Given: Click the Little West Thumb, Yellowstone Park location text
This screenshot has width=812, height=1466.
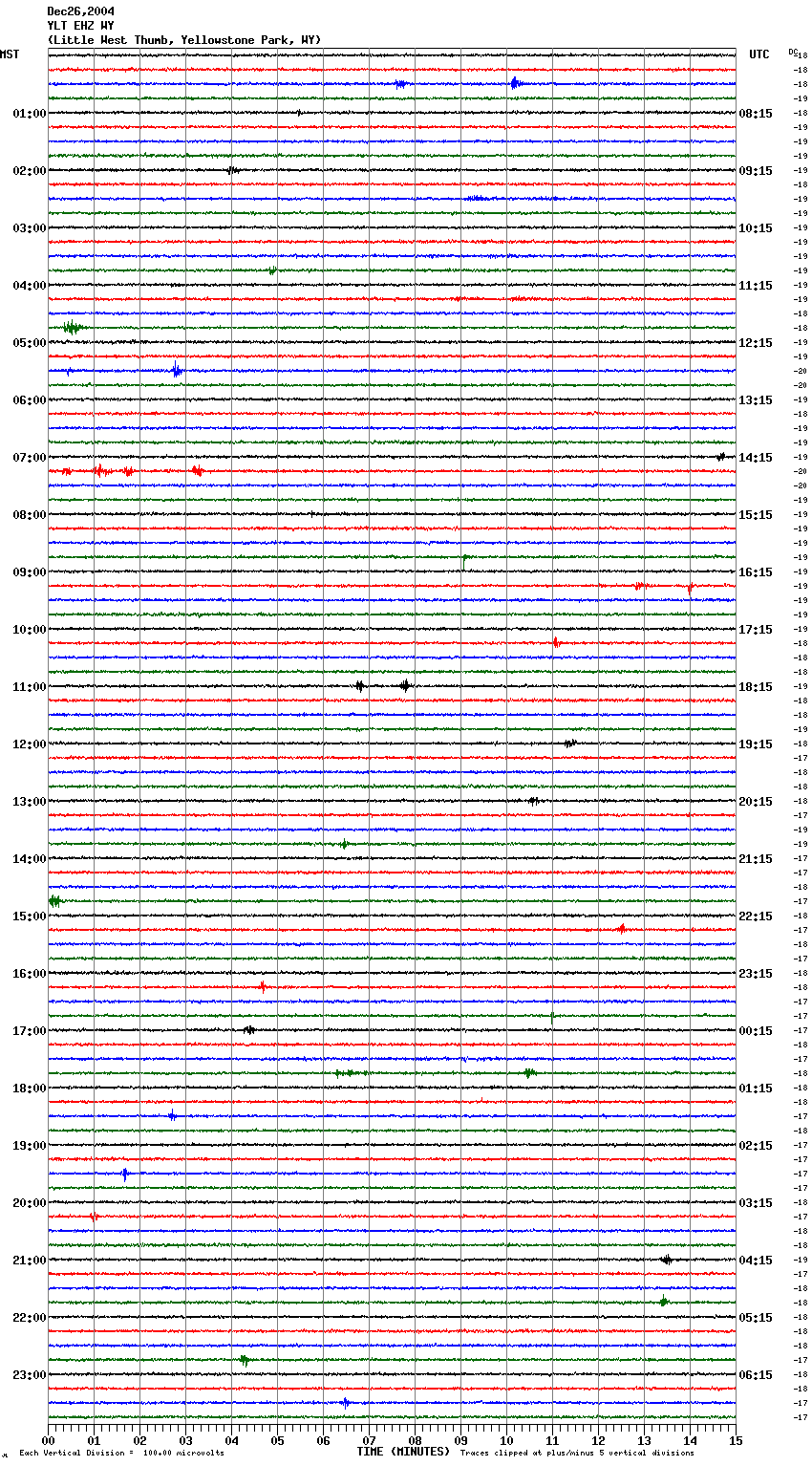Looking at the screenshot, I should click(x=184, y=40).
